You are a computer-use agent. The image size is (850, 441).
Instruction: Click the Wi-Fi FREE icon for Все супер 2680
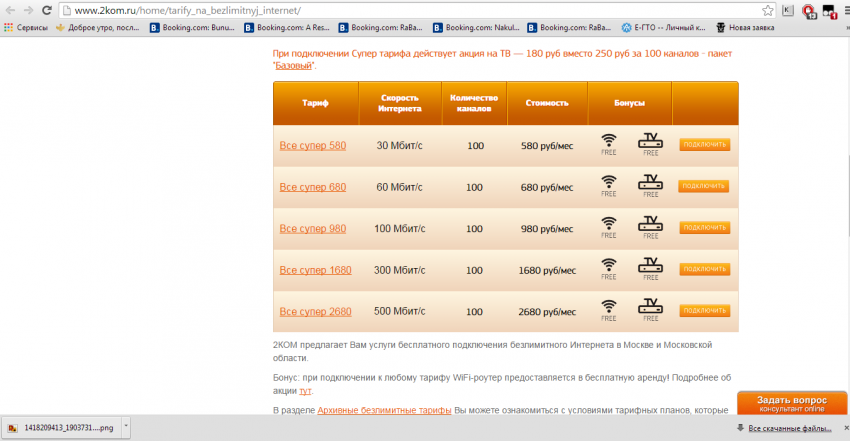(608, 310)
